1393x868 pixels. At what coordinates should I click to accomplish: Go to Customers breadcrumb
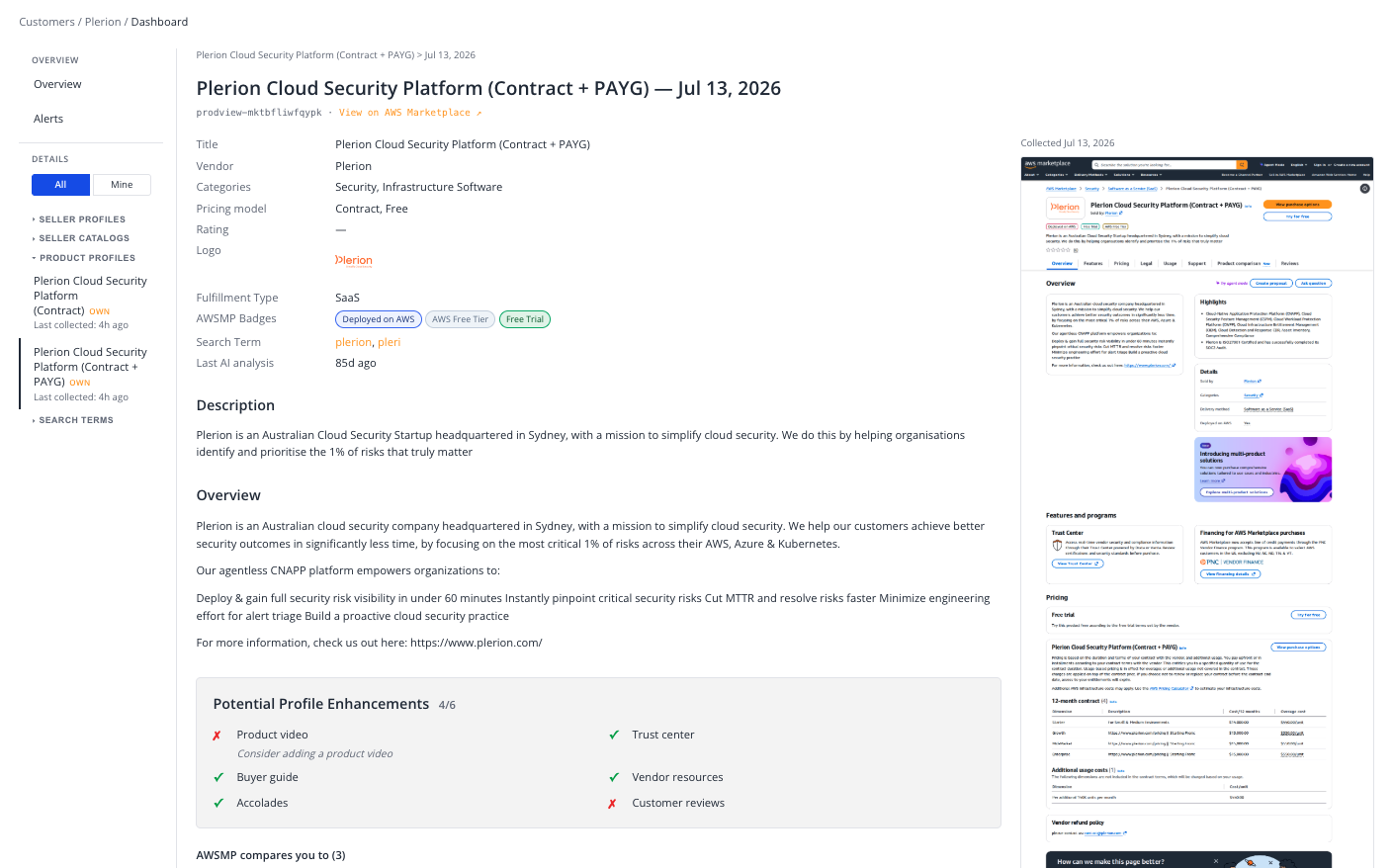(46, 22)
